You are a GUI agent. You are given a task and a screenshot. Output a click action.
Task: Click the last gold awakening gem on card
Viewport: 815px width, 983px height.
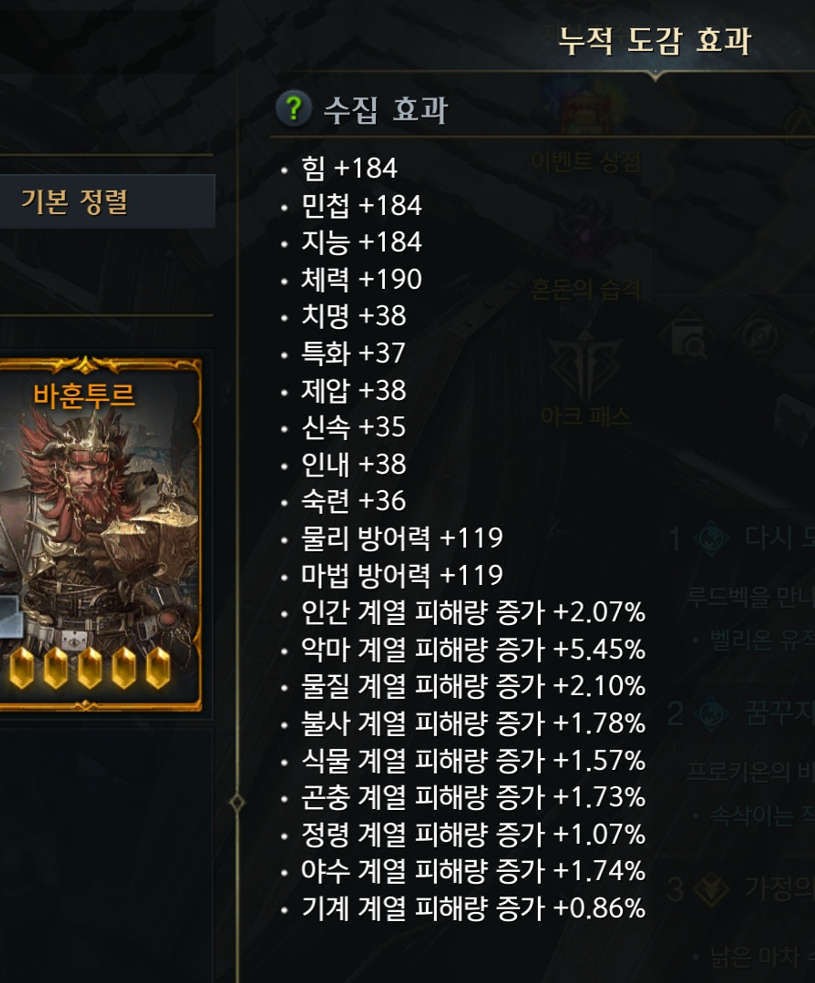tap(157, 668)
